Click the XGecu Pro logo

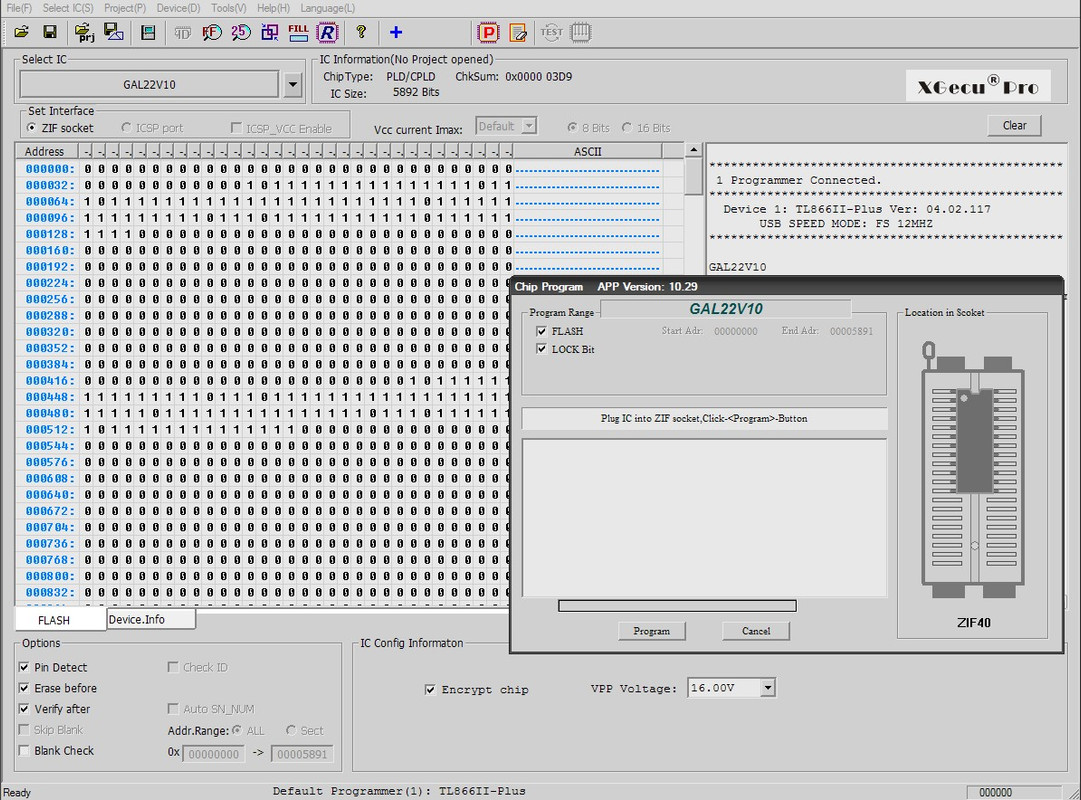[x=978, y=86]
